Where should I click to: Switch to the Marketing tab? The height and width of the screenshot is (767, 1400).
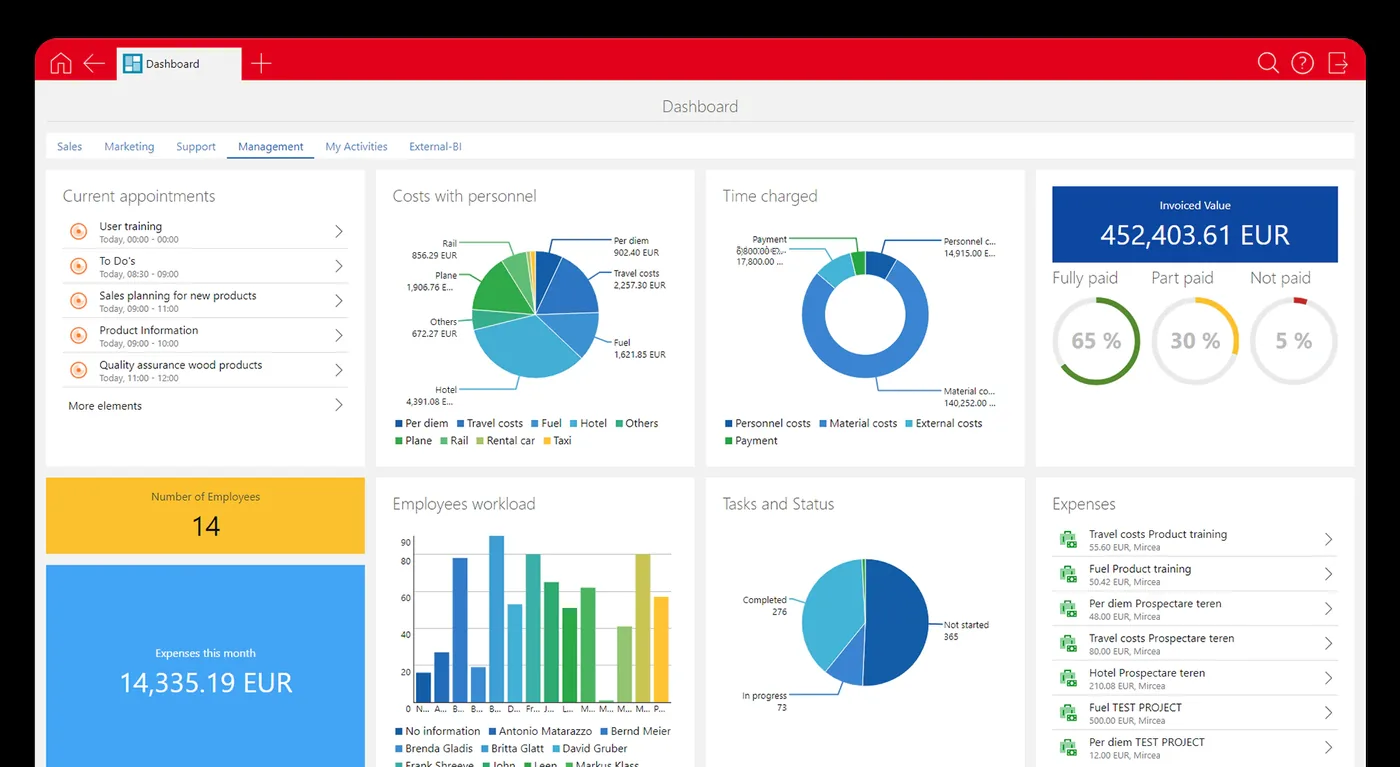(129, 146)
